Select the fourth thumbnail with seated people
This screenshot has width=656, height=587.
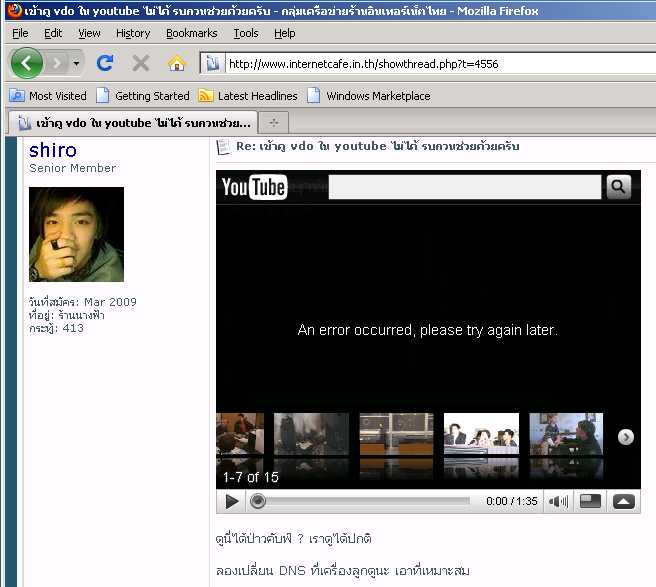[x=481, y=434]
